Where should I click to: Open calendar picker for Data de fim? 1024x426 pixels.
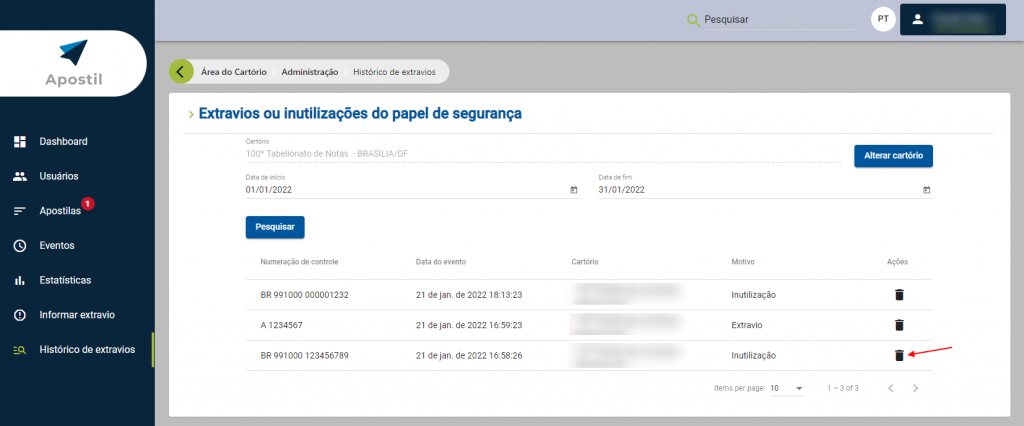tap(927, 190)
